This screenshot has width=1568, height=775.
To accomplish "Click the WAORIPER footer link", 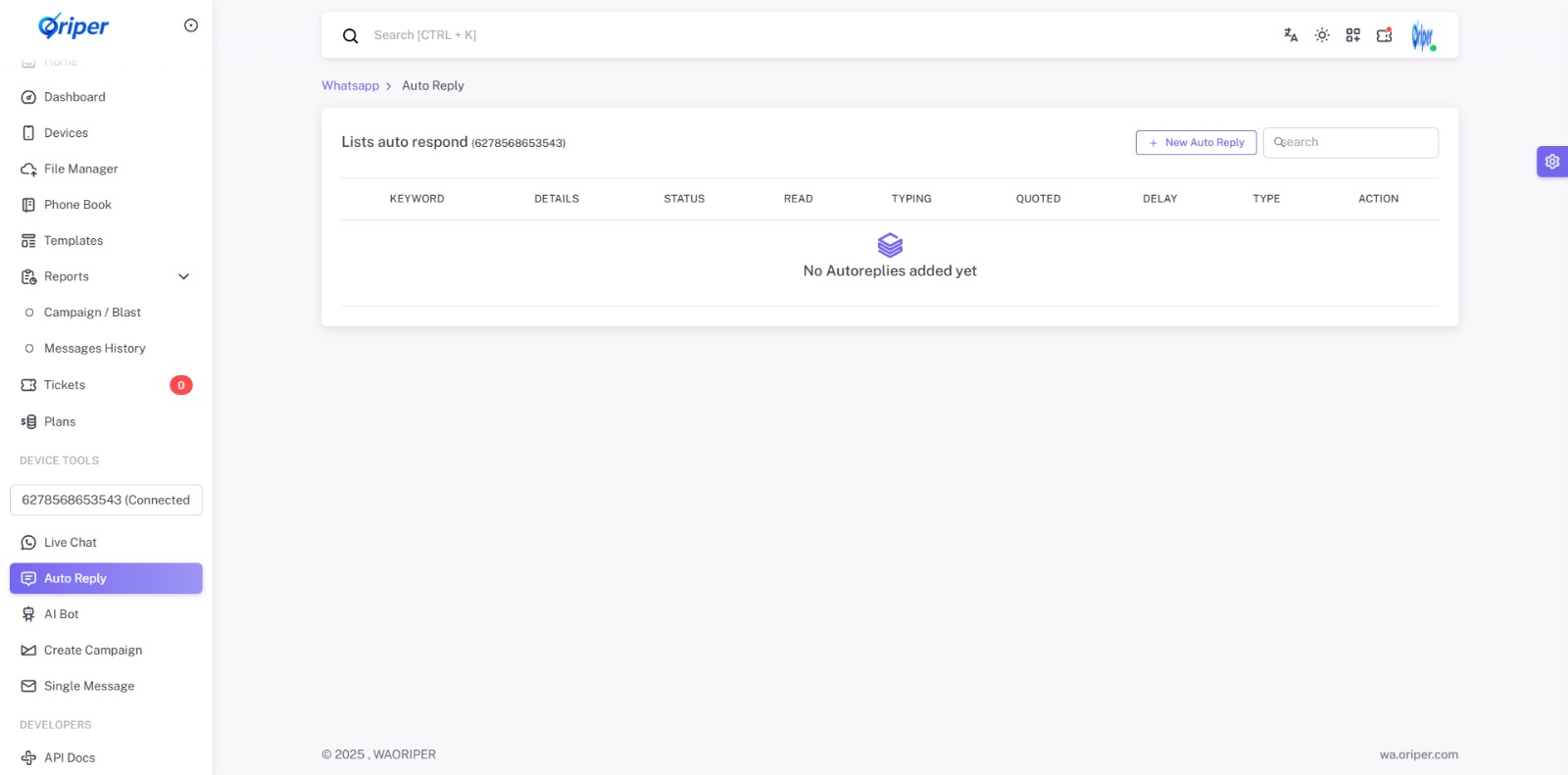I will [x=405, y=754].
